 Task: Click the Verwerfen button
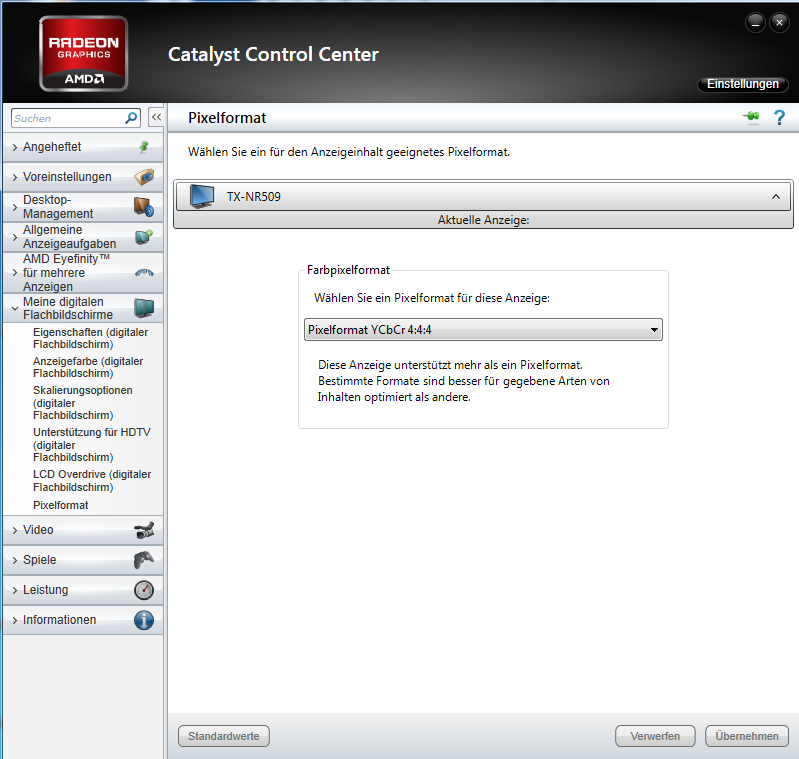[655, 736]
